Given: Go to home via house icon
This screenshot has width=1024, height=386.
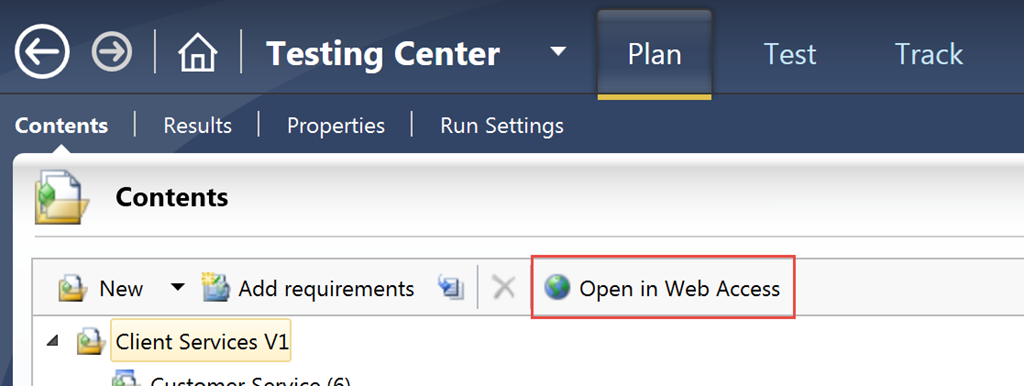Looking at the screenshot, I should pyautogui.click(x=197, y=52).
